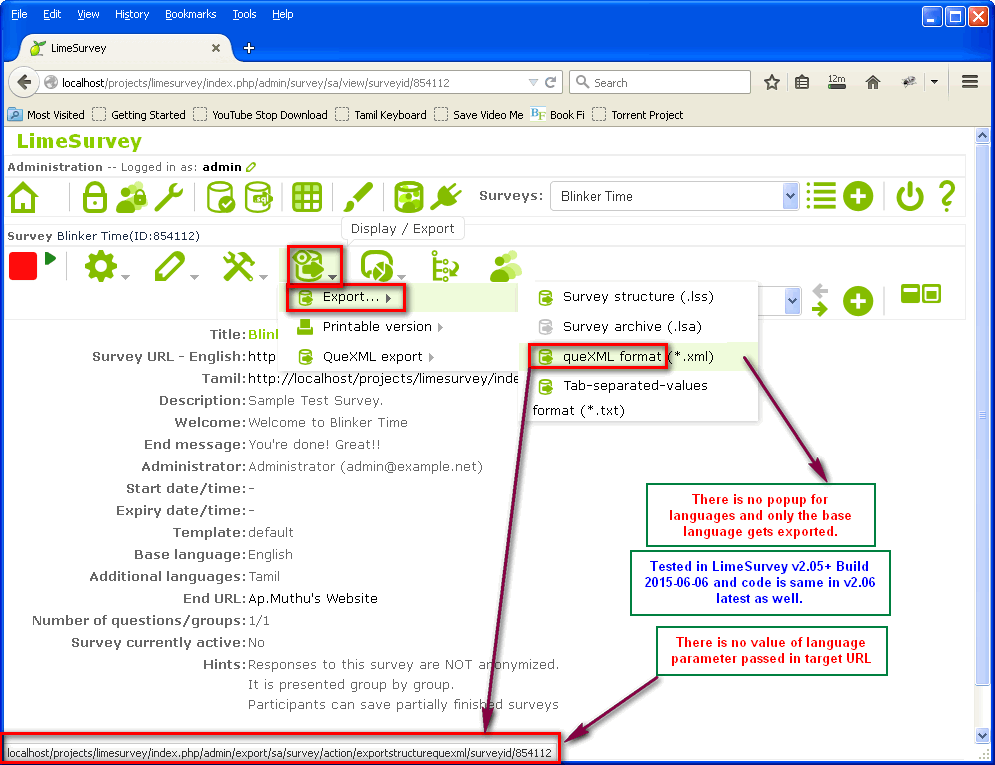Screen dimensions: 995x765
Task: Edit admin profile pencil icon
Action: coord(251,167)
